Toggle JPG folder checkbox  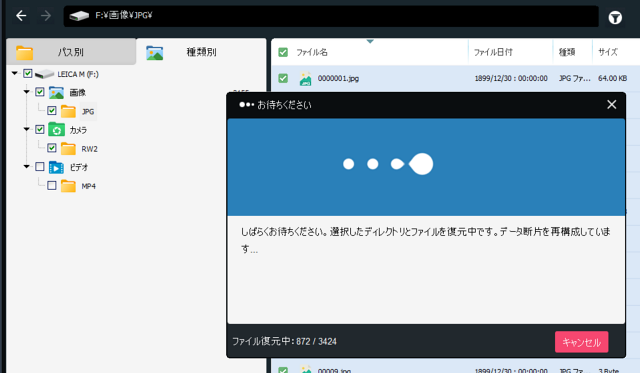[x=52, y=111]
